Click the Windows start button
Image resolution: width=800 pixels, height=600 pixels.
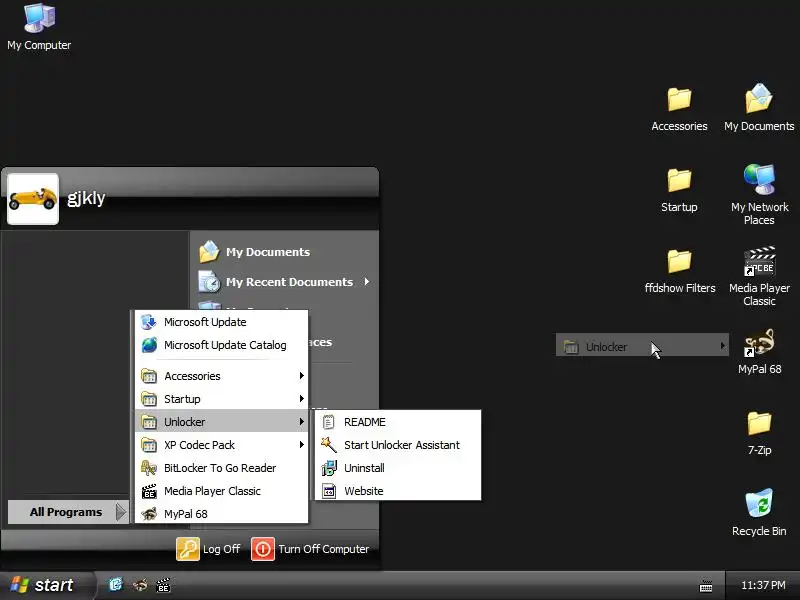tap(46, 585)
